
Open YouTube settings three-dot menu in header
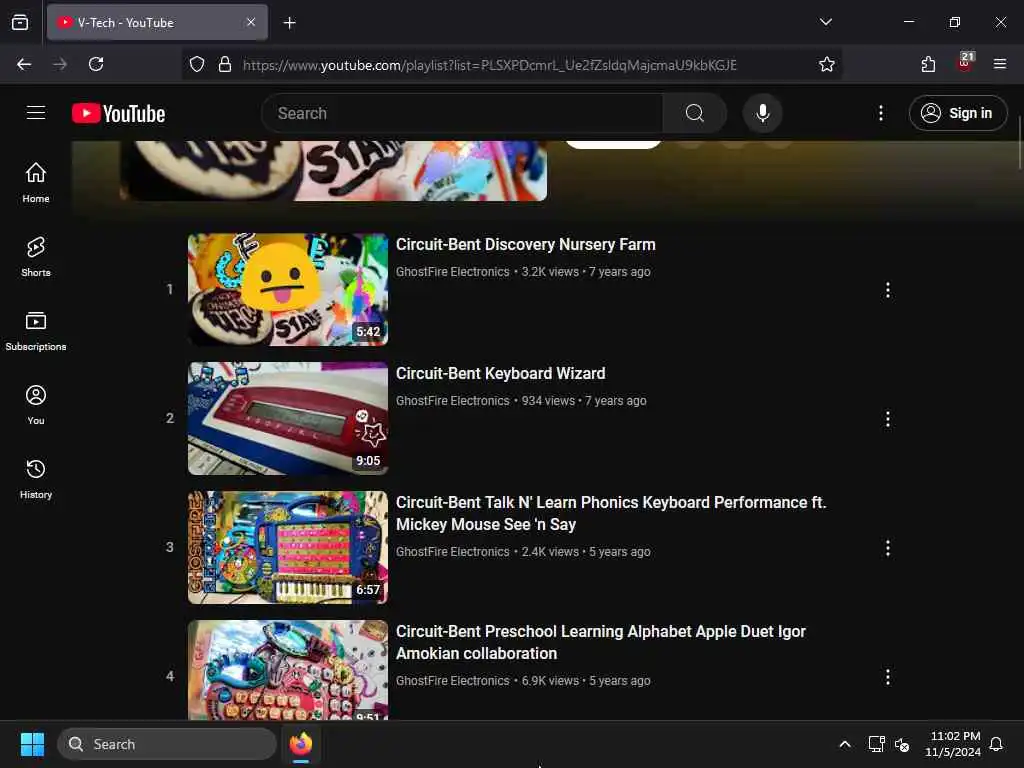(x=880, y=113)
